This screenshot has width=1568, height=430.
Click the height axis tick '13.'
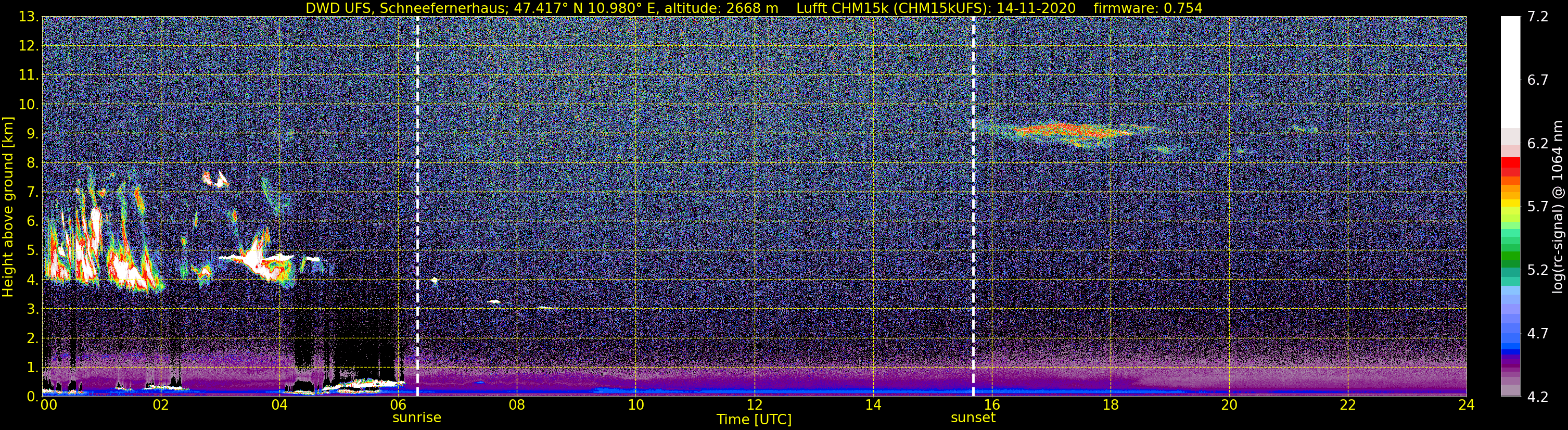29,17
